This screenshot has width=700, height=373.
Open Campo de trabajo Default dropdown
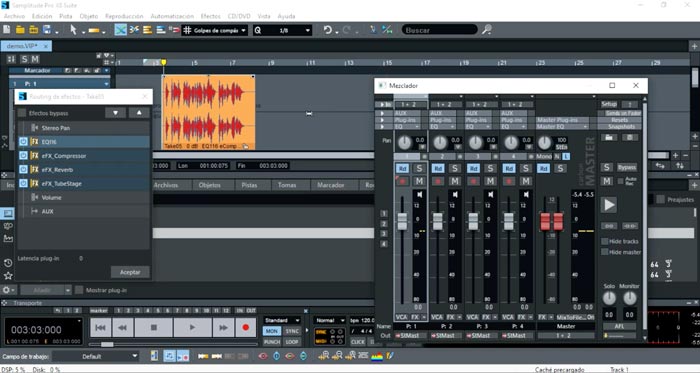[x=96, y=356]
